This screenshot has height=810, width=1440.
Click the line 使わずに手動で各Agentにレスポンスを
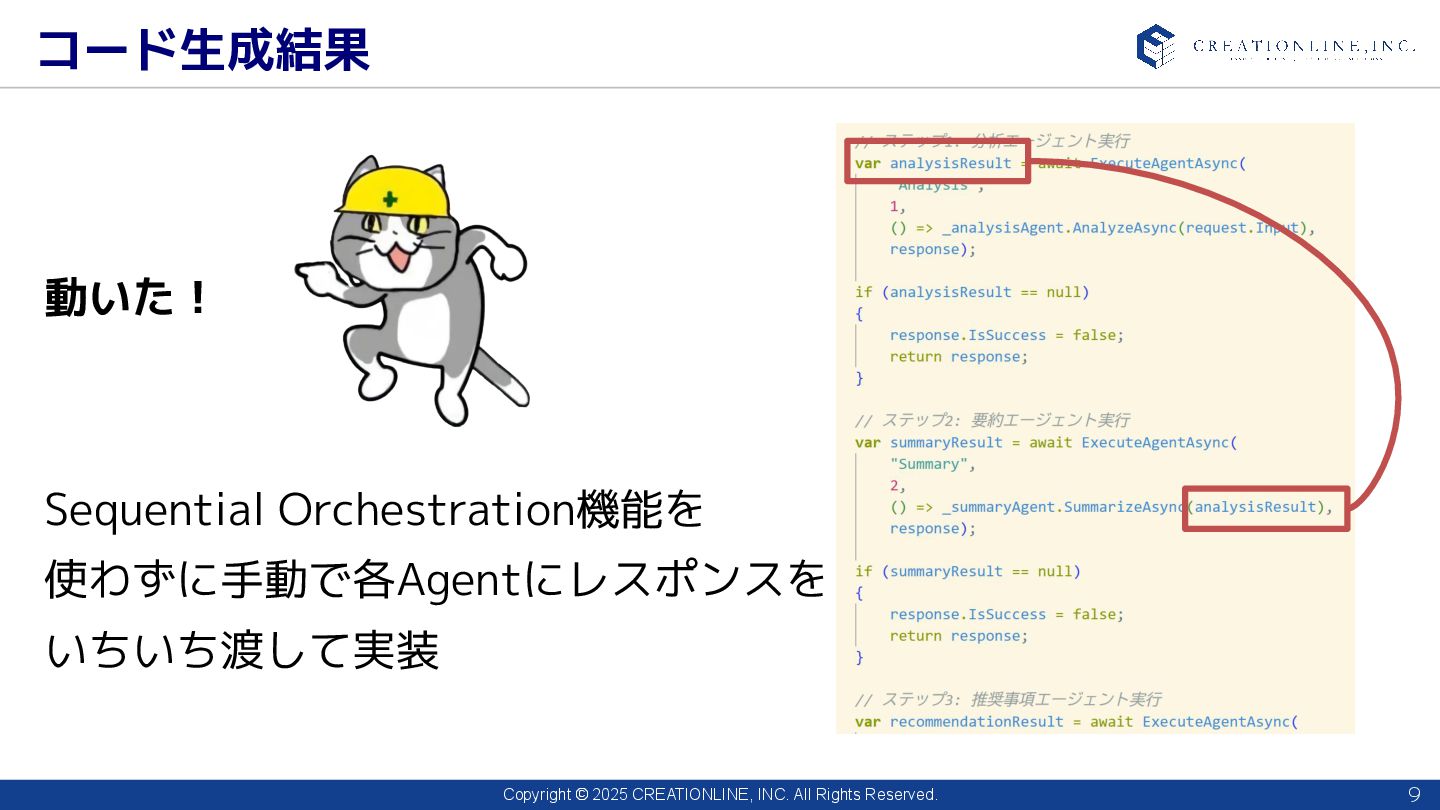tap(435, 581)
